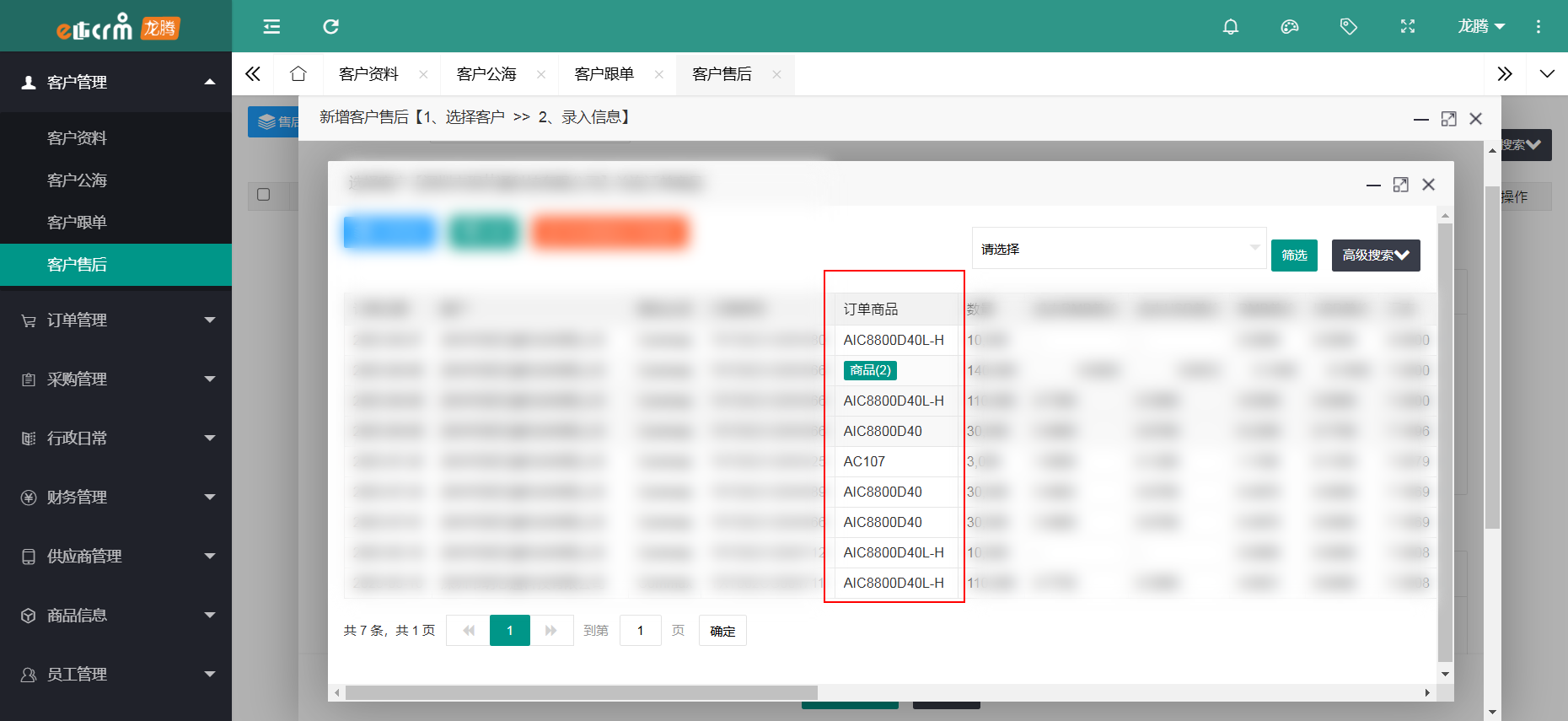Click the horizontal scrollbar of the dialog

point(581,692)
